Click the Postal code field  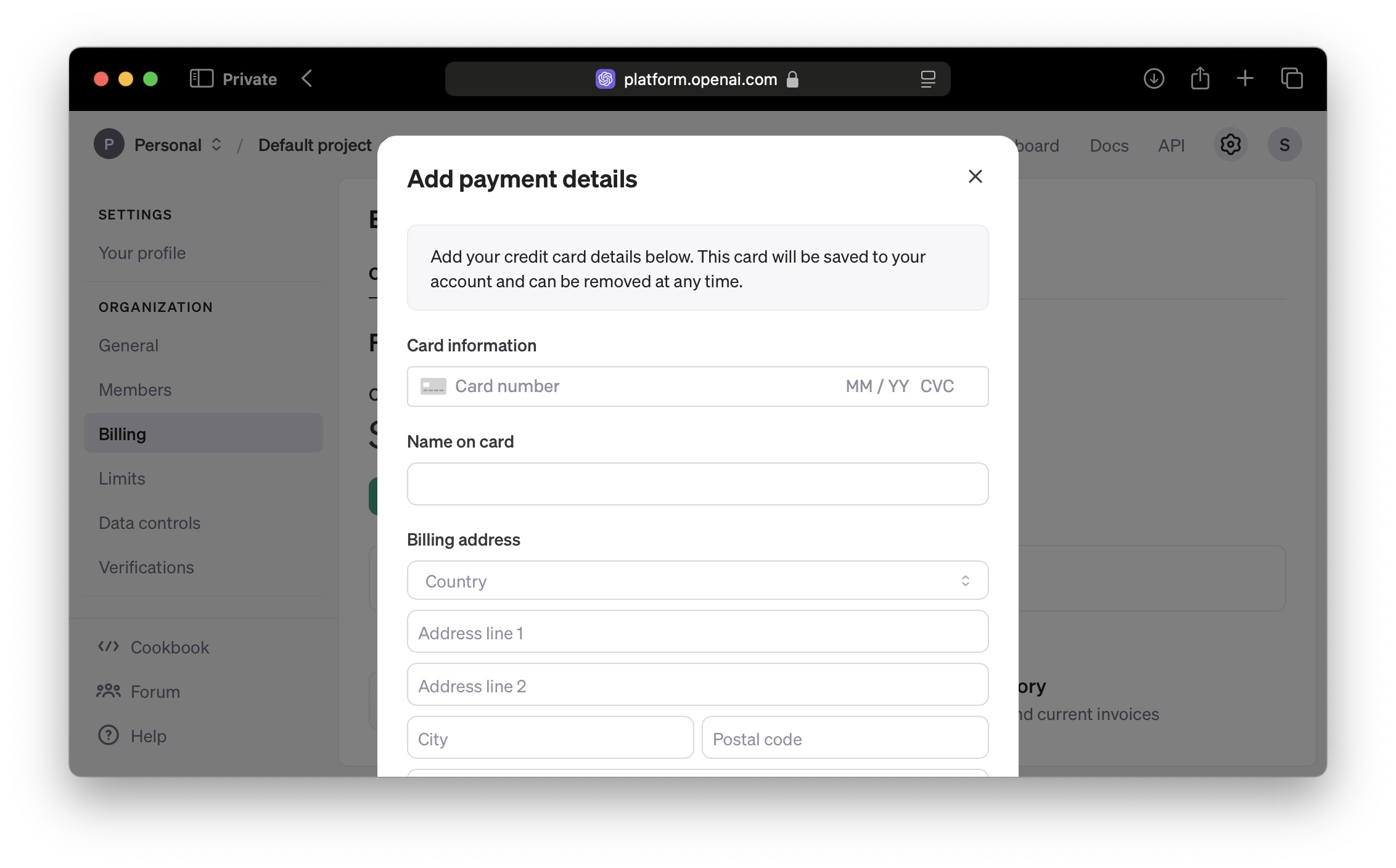coord(845,738)
